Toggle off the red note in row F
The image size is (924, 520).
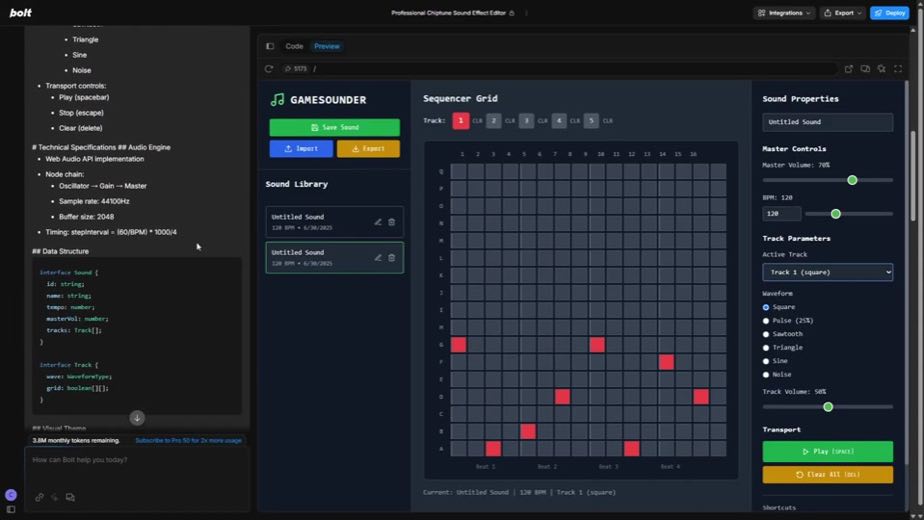[x=666, y=362]
